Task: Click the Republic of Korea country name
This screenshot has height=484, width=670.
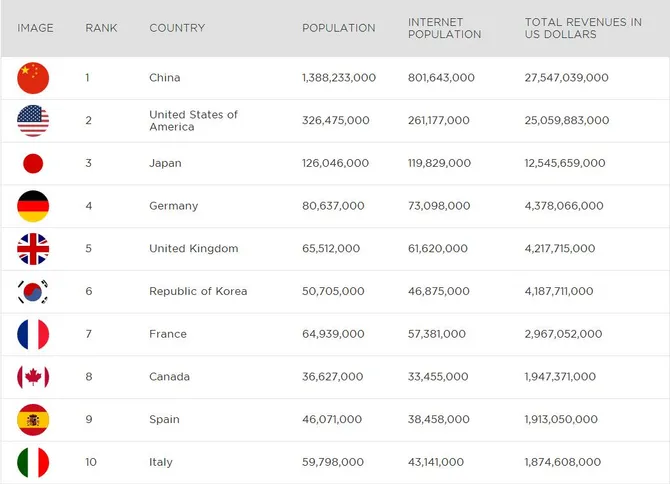Action: 198,291
